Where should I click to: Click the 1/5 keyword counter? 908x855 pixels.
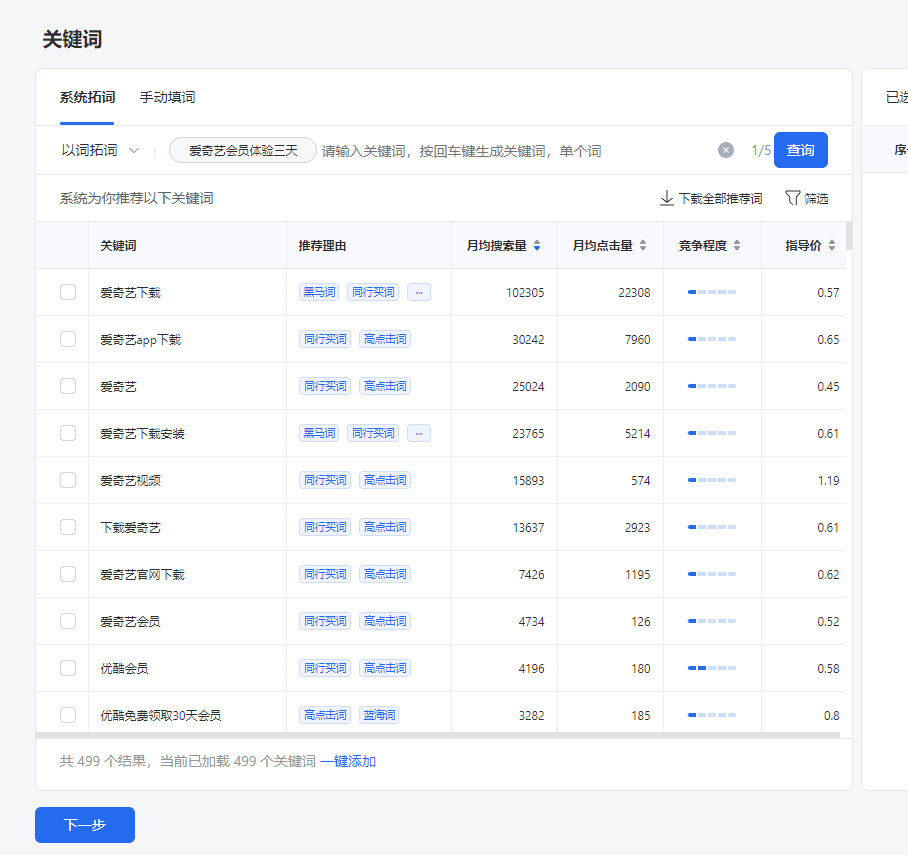tap(761, 151)
